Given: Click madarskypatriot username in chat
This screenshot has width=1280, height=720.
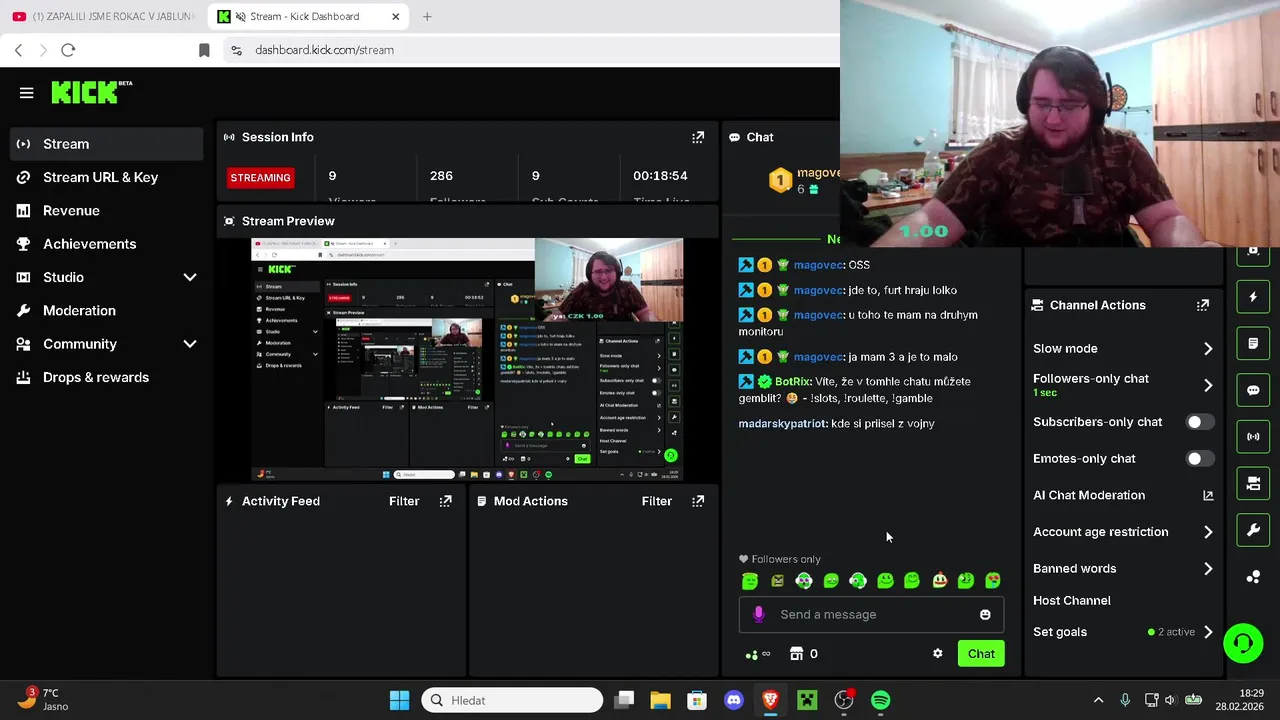Looking at the screenshot, I should click(x=782, y=424).
